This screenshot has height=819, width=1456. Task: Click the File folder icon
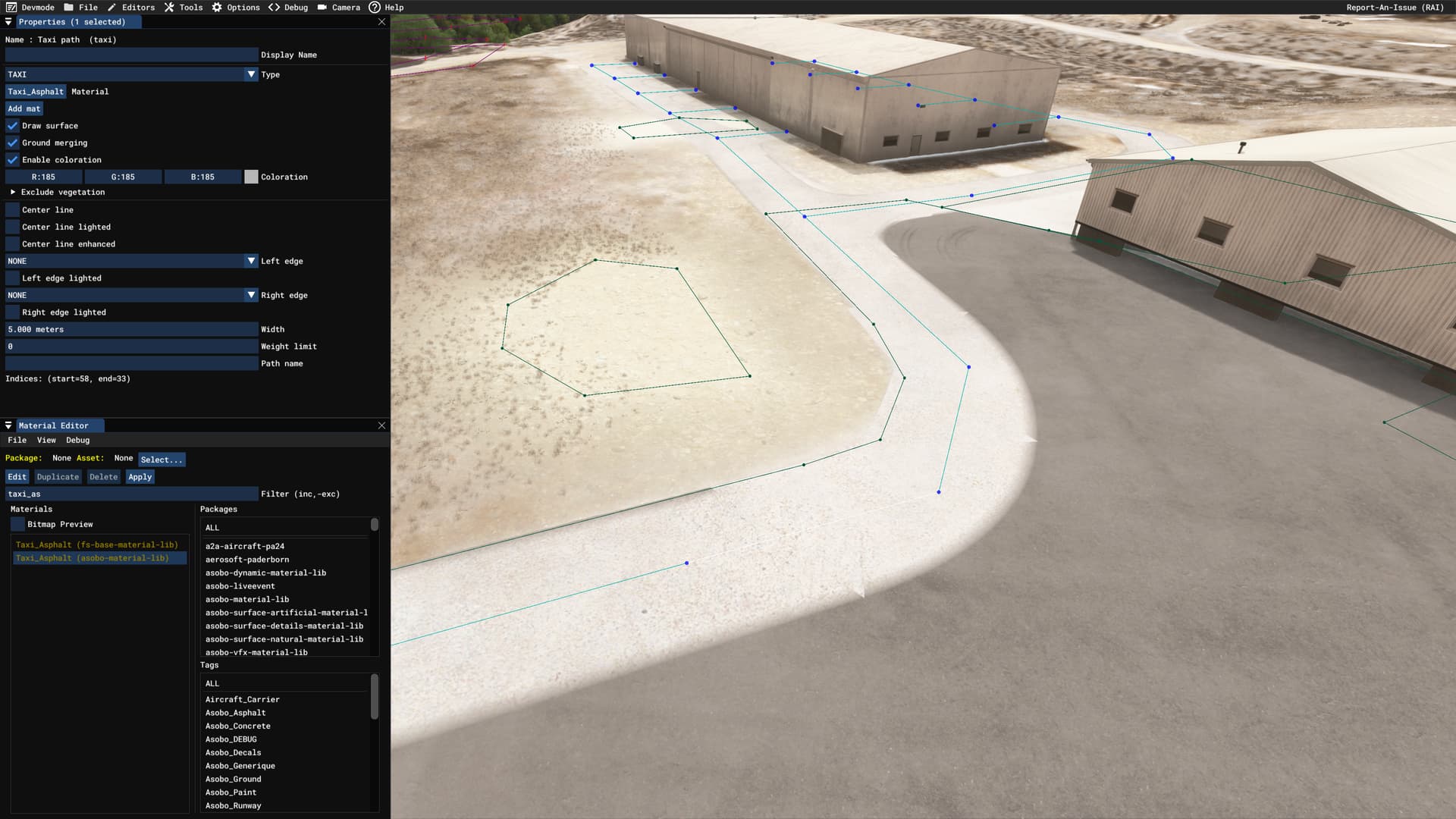[x=69, y=8]
